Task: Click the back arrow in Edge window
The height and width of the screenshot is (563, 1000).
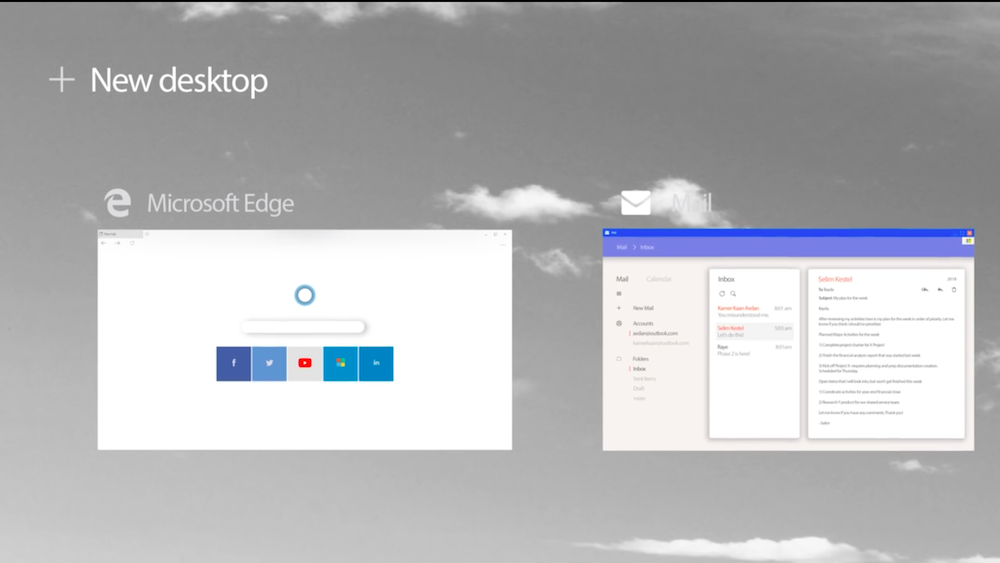Action: tap(103, 243)
